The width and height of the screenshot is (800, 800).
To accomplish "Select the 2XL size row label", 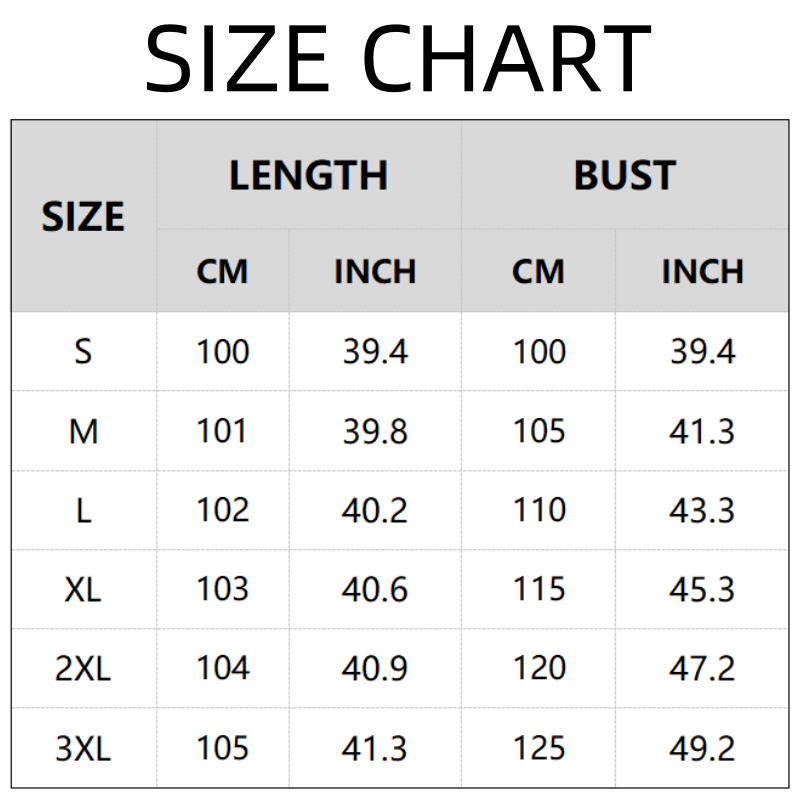I will (83, 668).
